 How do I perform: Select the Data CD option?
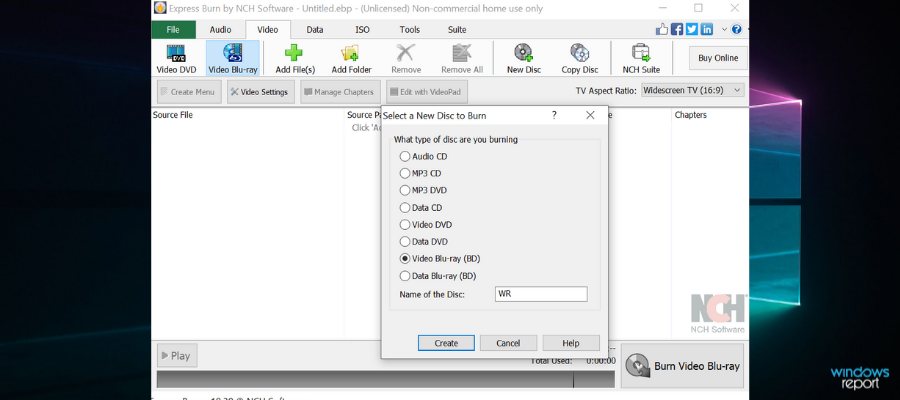point(421,208)
